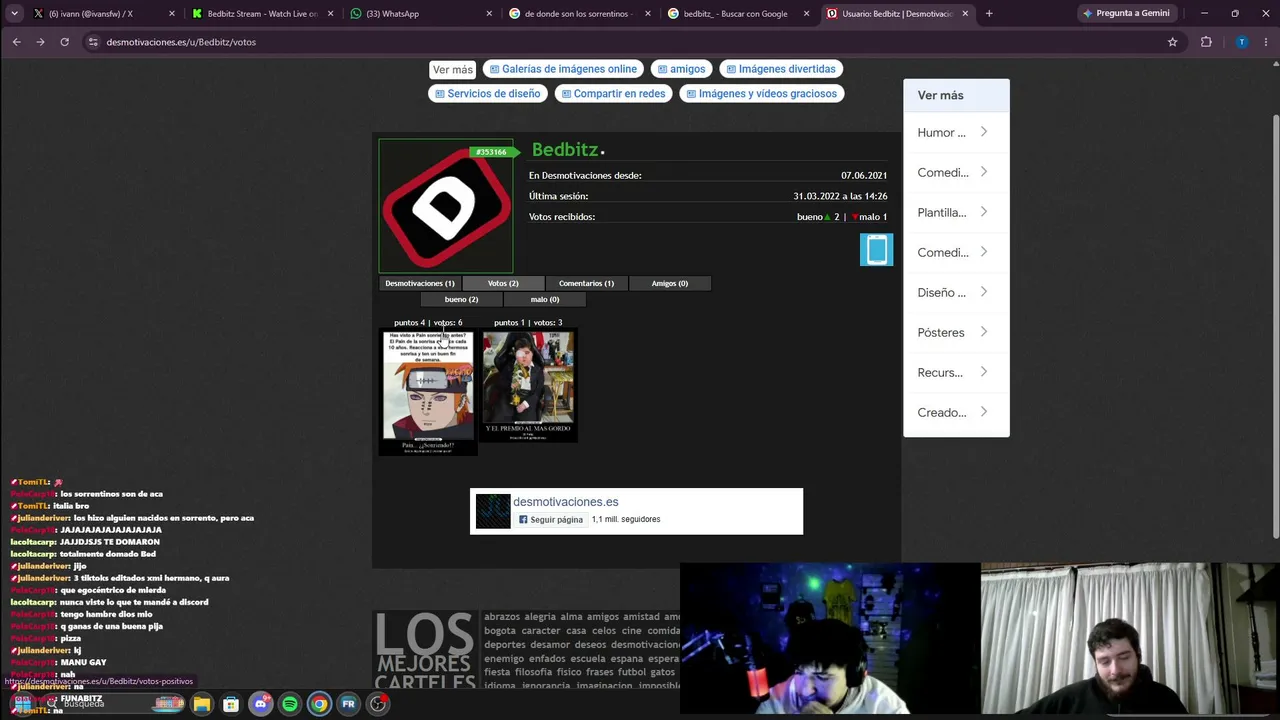The image size is (1280, 720).
Task: Open the Pain poster thumbnail
Action: (428, 392)
